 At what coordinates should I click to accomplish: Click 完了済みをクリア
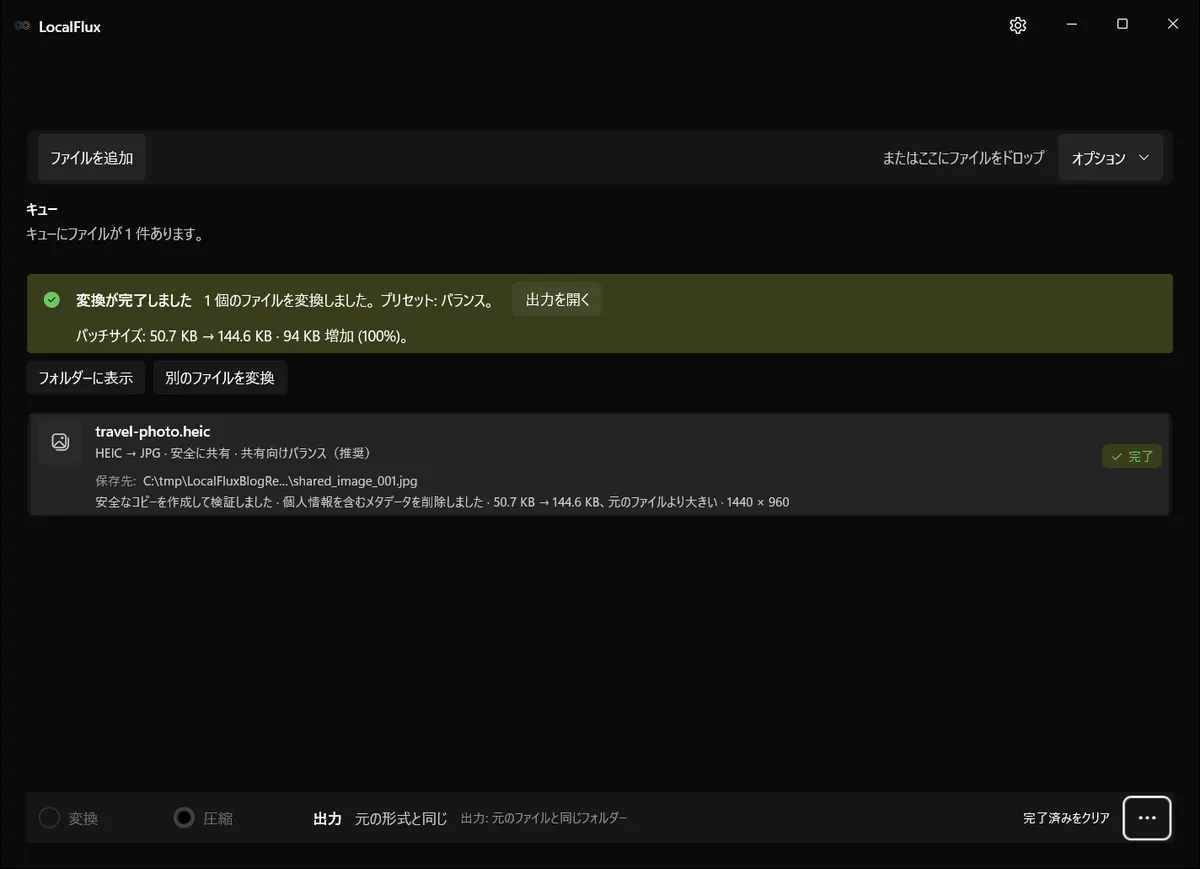[x=1066, y=818]
